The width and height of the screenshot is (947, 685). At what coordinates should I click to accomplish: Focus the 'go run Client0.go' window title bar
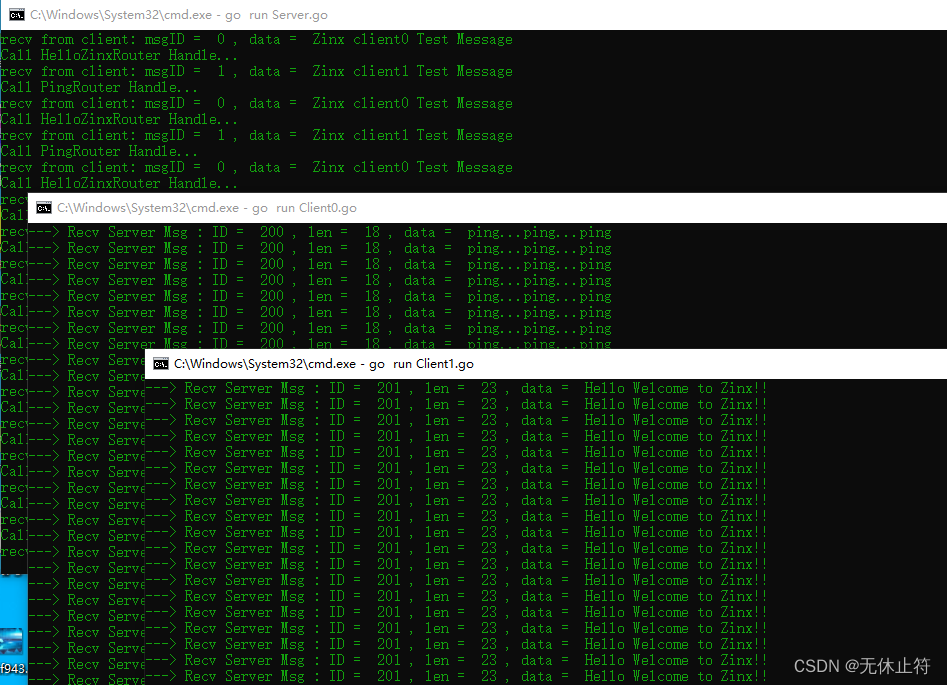(x=487, y=208)
